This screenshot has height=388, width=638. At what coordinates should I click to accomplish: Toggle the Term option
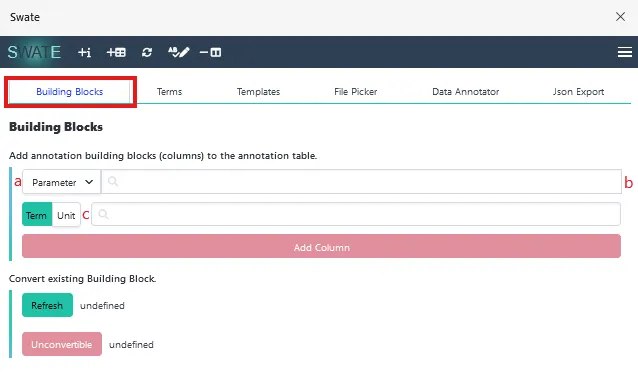point(37,214)
